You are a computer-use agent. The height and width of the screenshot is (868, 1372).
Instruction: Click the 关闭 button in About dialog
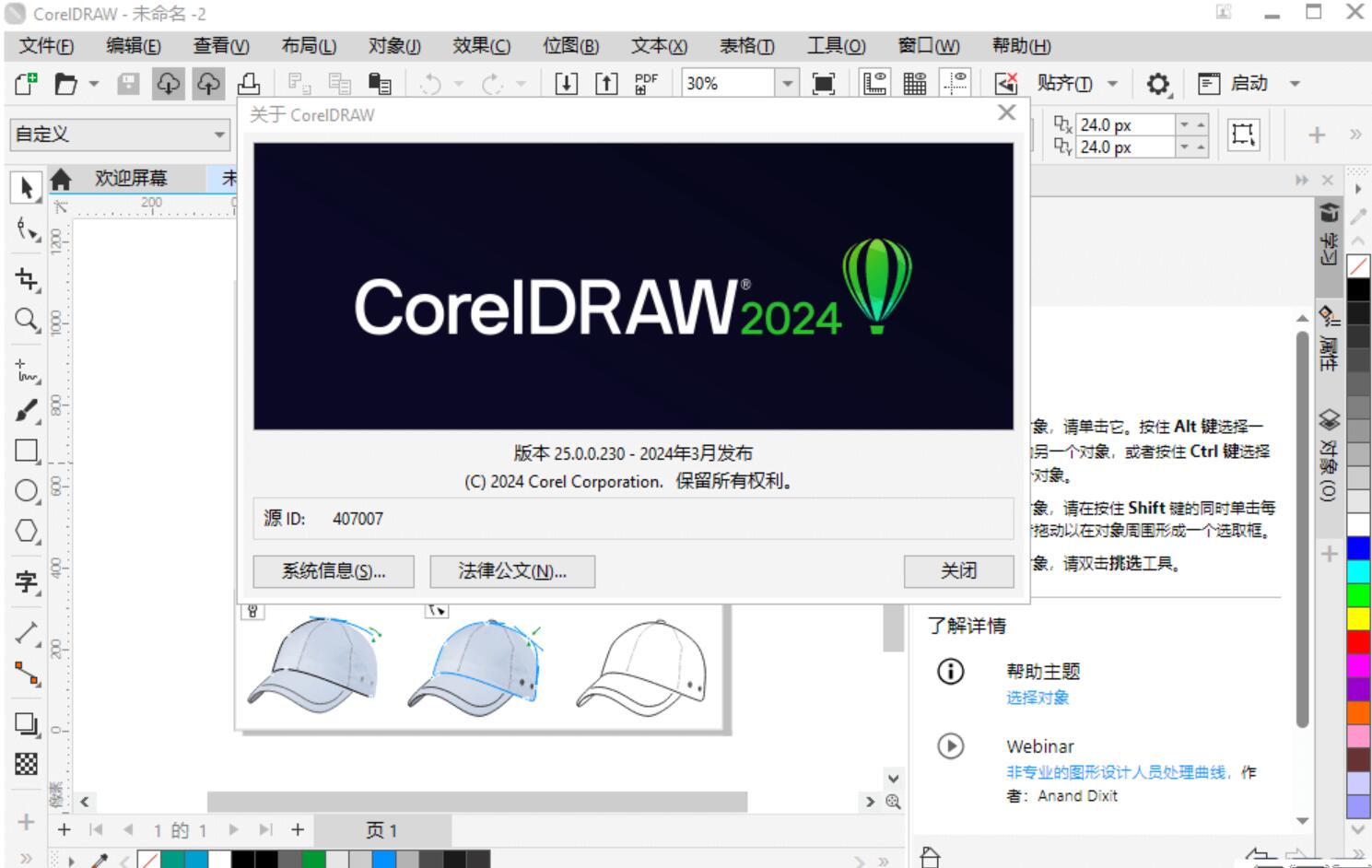[958, 571]
